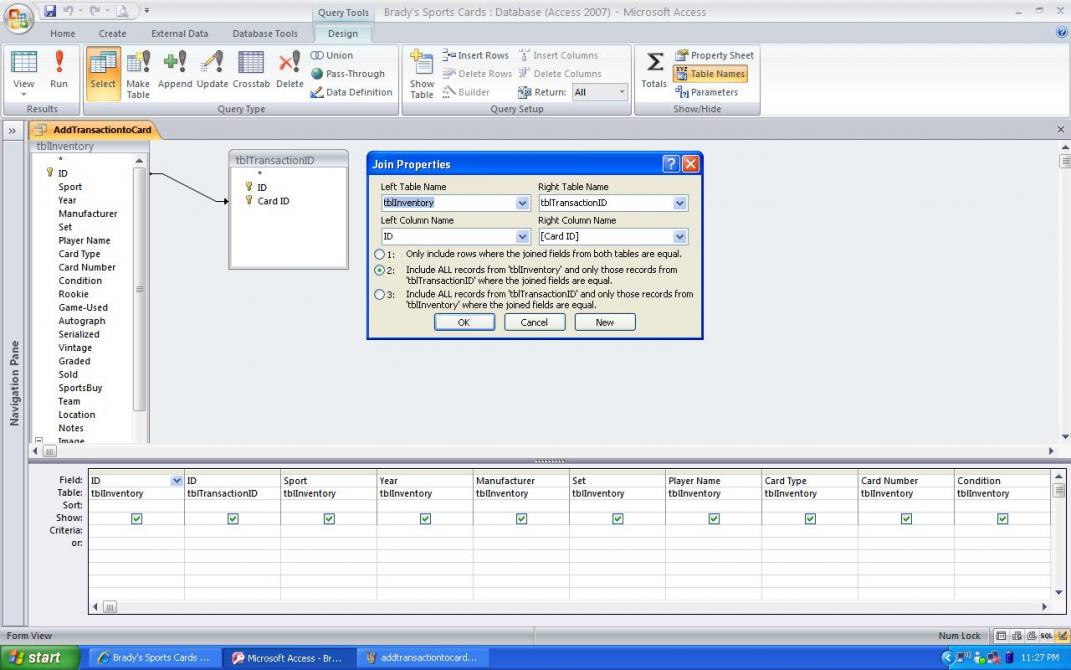
Task: Open the External Data tab
Action: point(180,33)
